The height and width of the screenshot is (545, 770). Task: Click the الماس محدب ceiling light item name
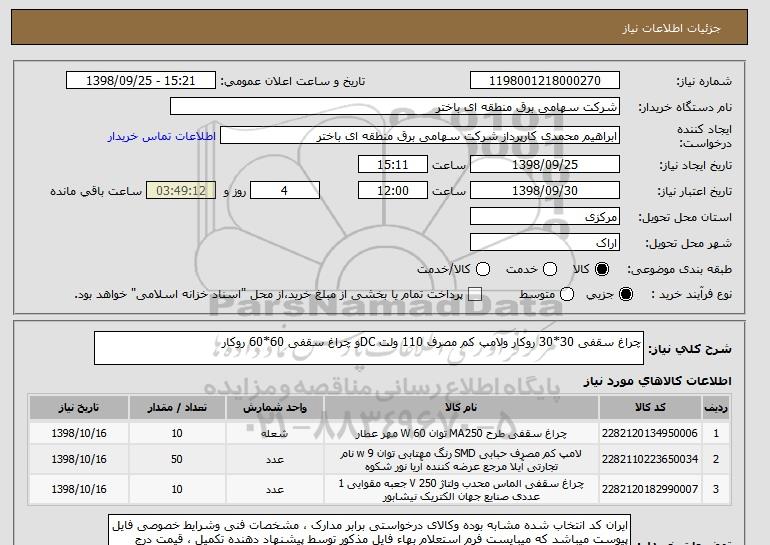tap(461, 490)
